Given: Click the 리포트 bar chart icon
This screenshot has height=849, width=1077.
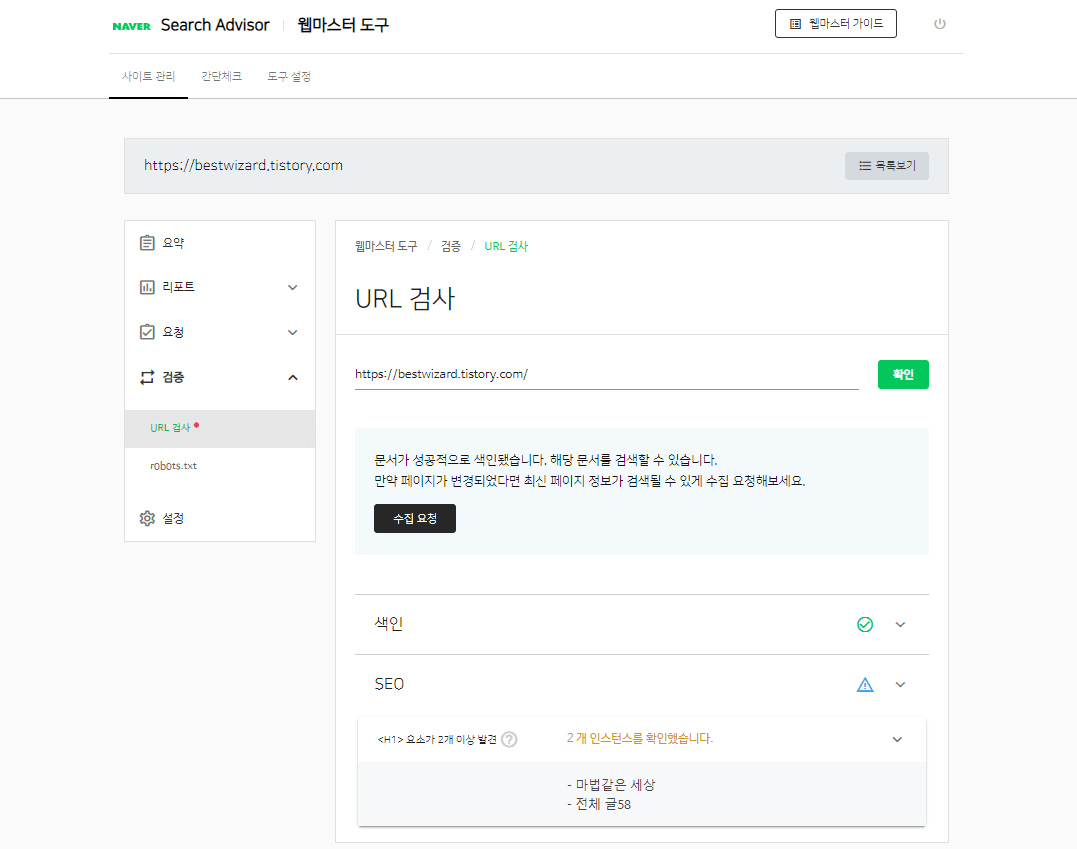Looking at the screenshot, I should (147, 286).
